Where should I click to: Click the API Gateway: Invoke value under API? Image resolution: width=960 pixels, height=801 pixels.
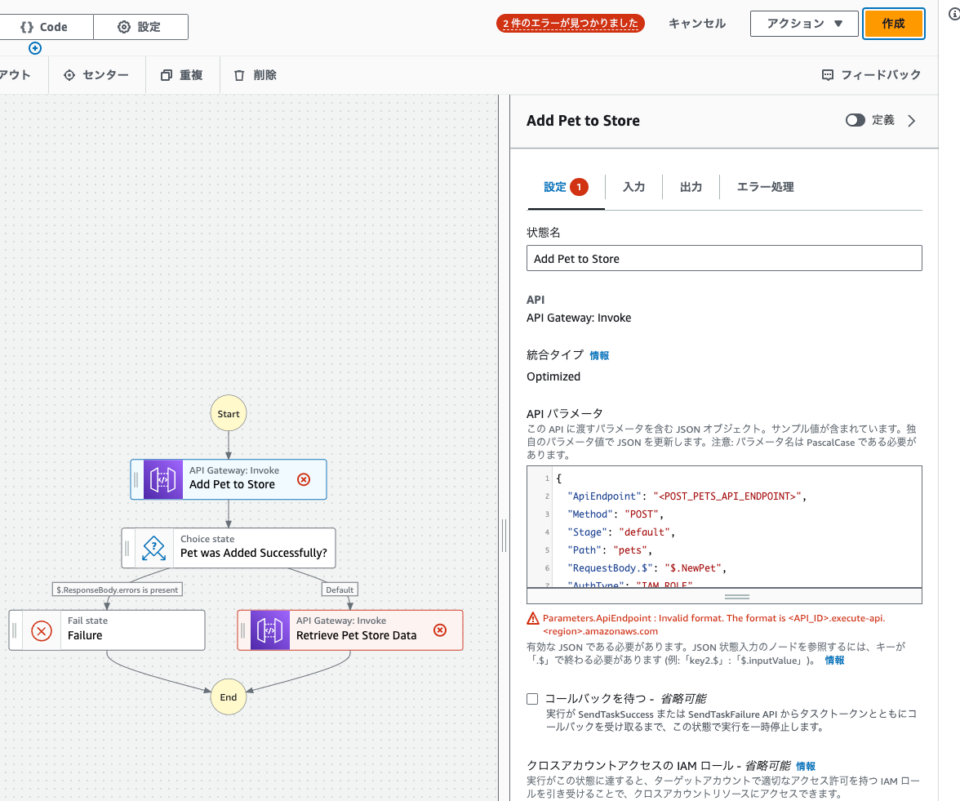click(579, 318)
